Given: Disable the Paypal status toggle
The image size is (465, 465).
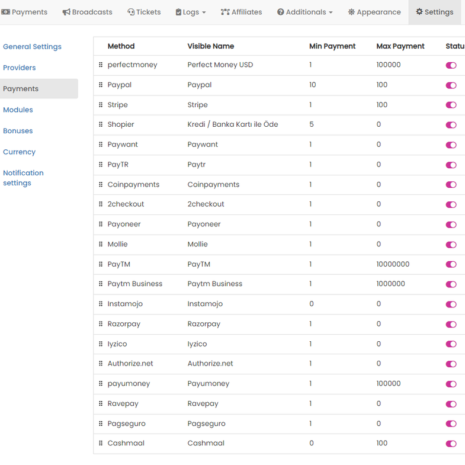Looking at the screenshot, I should click(x=451, y=85).
